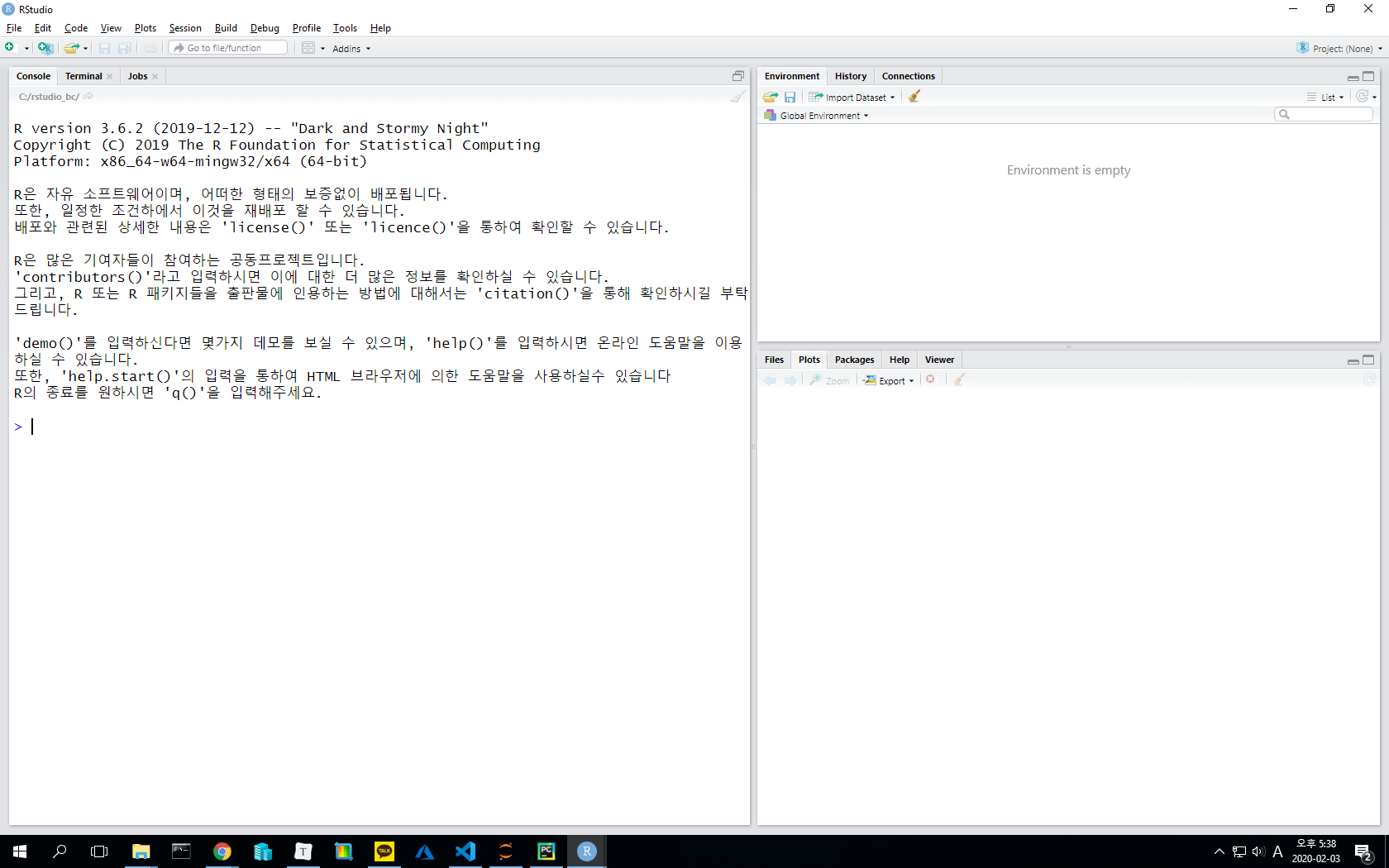Go to next plot arrow
This screenshot has width=1389, height=868.
[790, 380]
